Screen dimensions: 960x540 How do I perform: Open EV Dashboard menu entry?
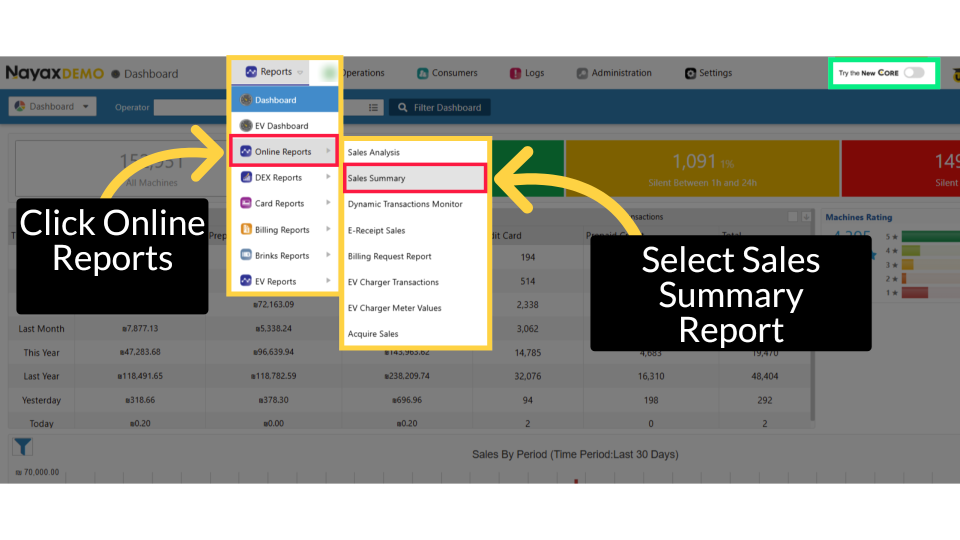point(285,126)
